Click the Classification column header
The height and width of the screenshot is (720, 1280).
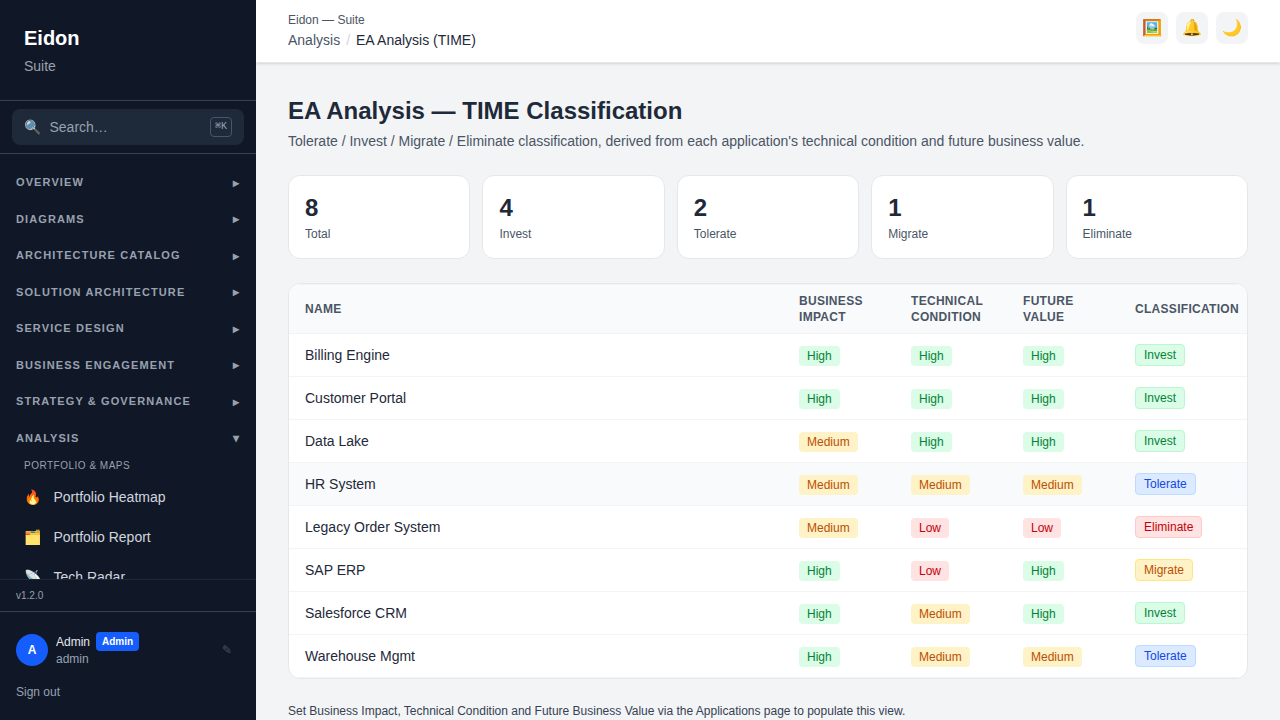[x=1187, y=309]
